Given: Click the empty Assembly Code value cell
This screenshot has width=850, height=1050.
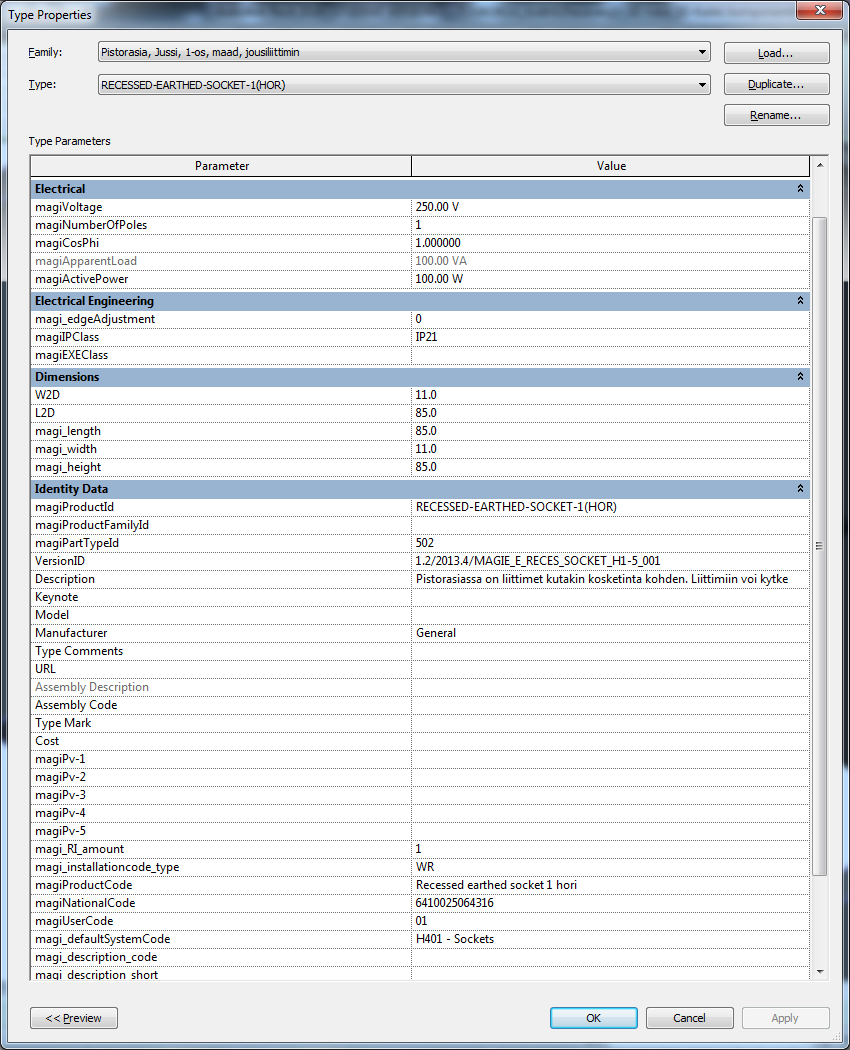Looking at the screenshot, I should [610, 705].
